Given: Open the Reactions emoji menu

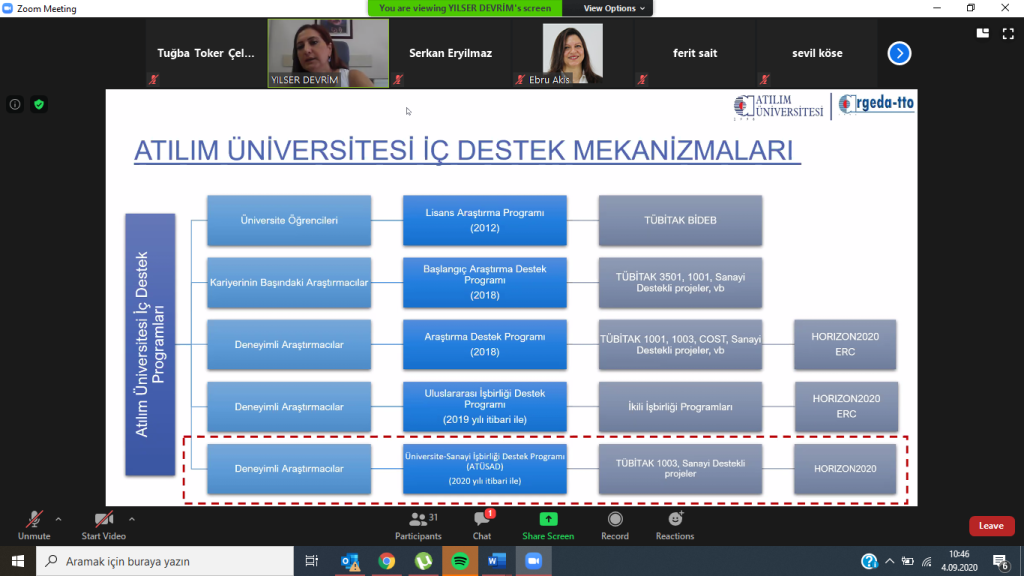Looking at the screenshot, I should tap(675, 524).
